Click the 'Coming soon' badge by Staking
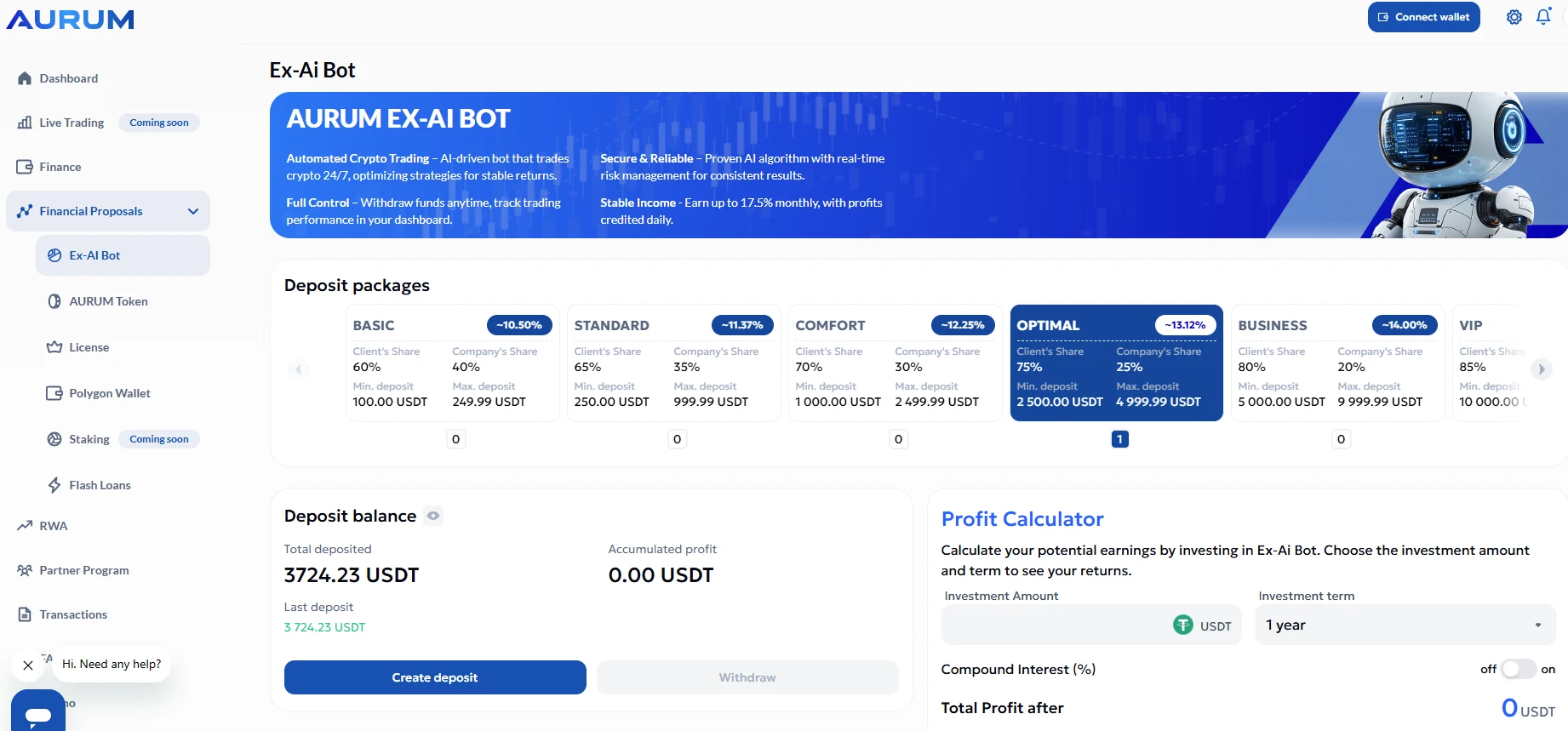This screenshot has width=1568, height=731. [x=159, y=439]
